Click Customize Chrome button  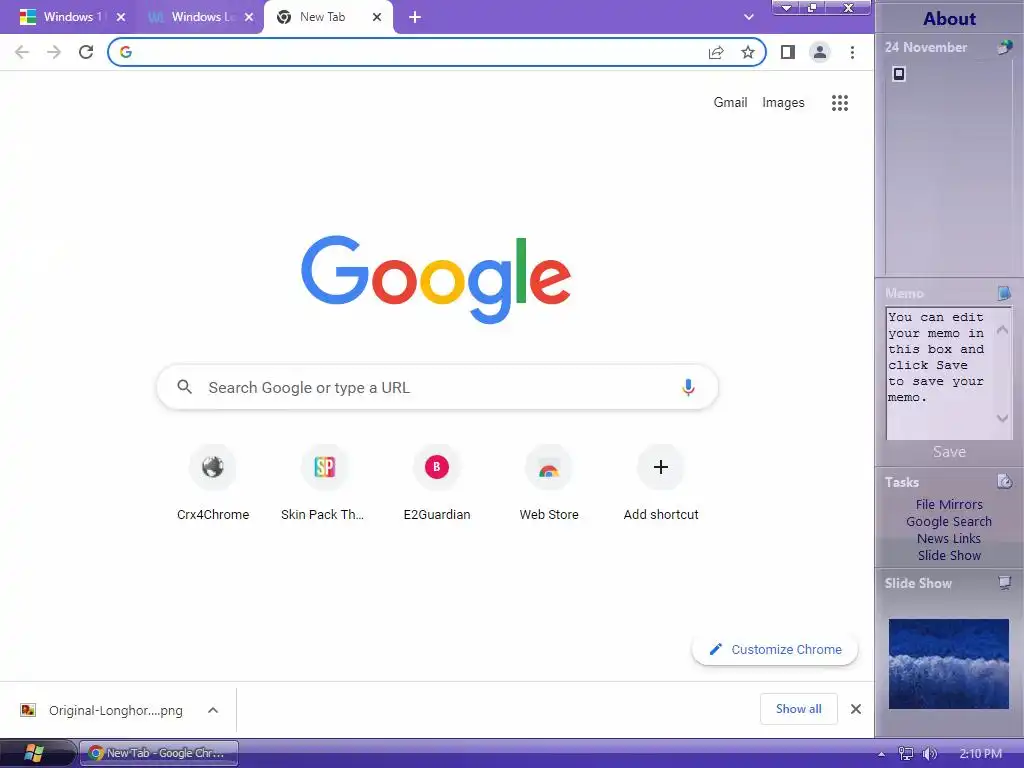(x=775, y=649)
